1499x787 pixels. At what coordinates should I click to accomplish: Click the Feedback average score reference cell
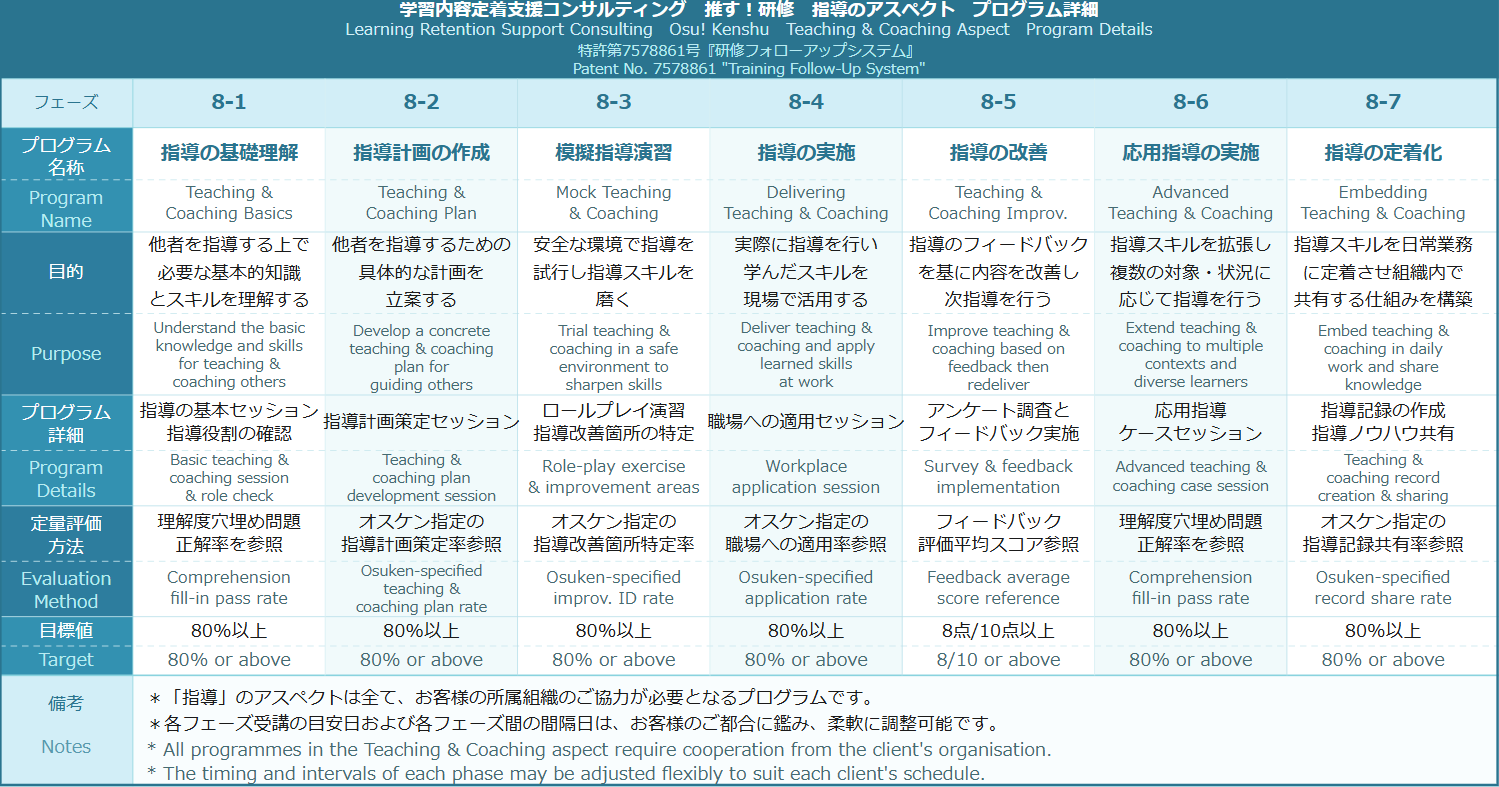tap(998, 588)
